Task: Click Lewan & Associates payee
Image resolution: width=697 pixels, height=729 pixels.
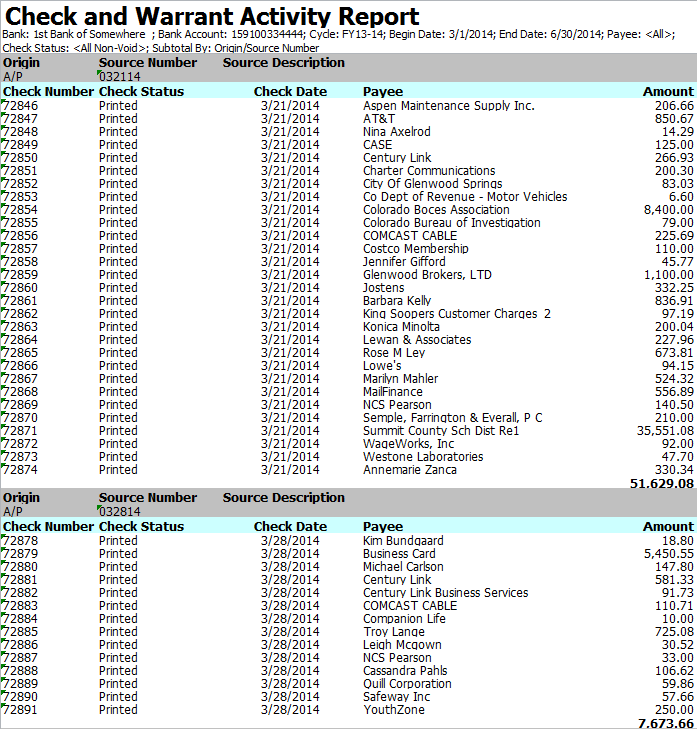Action: [417, 340]
